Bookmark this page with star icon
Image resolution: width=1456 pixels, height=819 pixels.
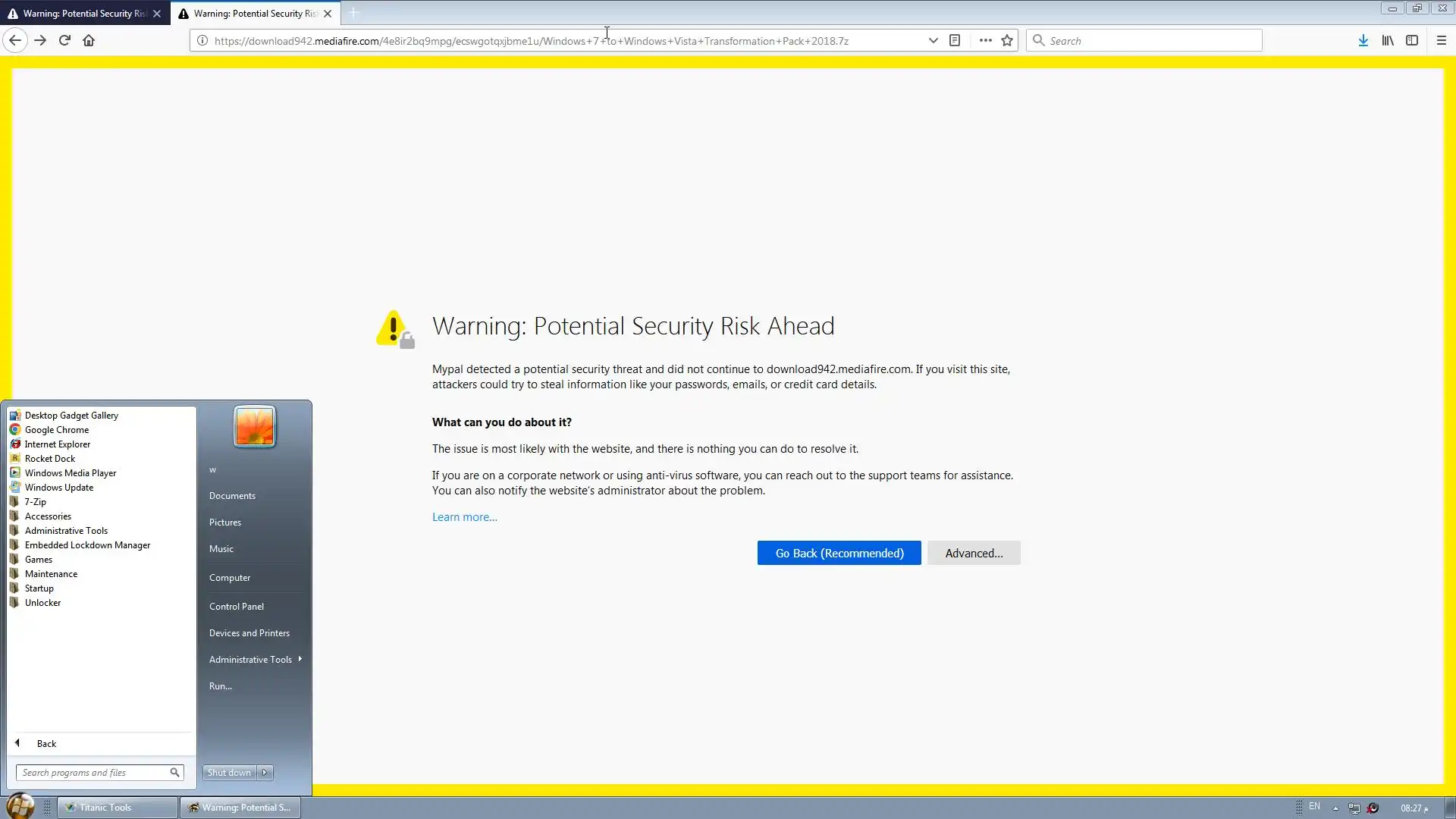(1007, 41)
